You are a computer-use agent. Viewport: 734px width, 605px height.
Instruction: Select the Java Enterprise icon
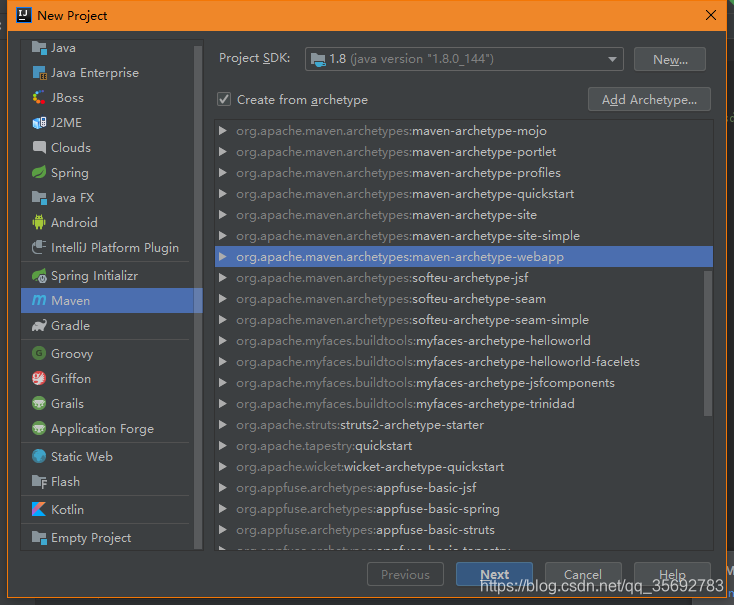tap(39, 73)
